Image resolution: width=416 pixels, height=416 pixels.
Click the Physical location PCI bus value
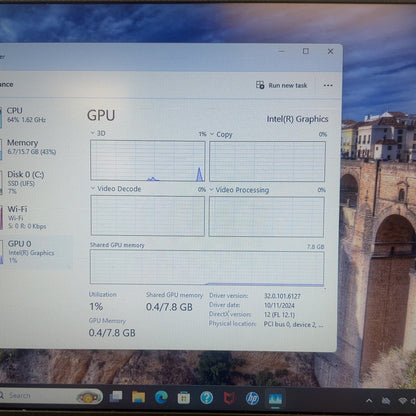click(293, 324)
